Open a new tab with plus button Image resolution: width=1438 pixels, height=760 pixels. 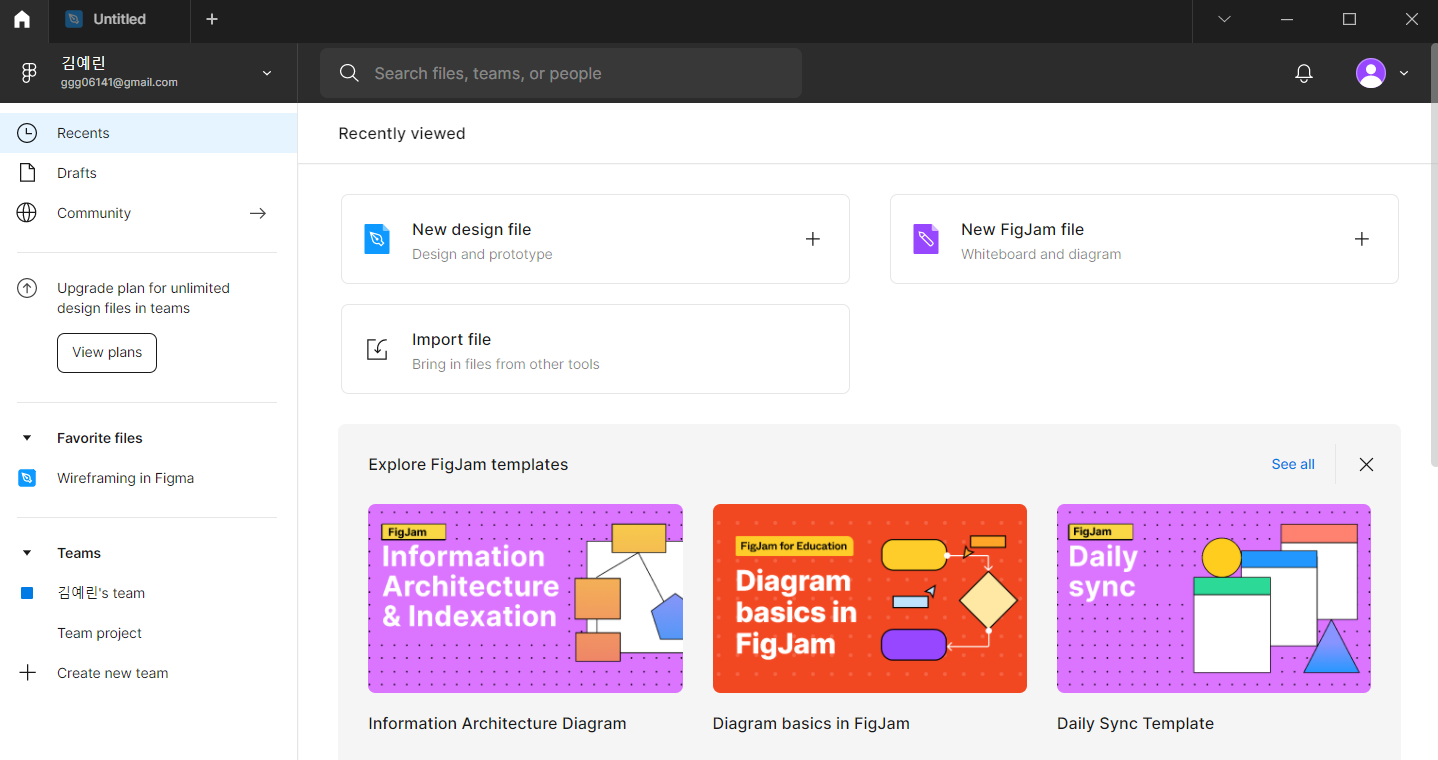(212, 19)
